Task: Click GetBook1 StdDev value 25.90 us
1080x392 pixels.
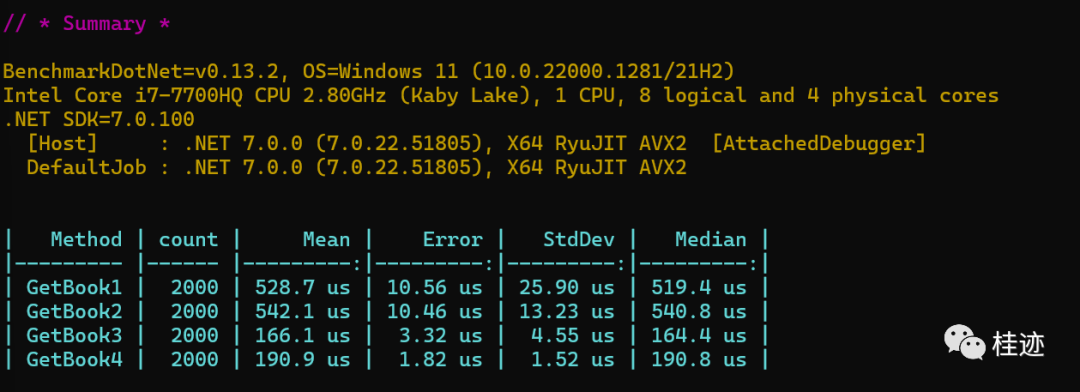Action: 566,287
